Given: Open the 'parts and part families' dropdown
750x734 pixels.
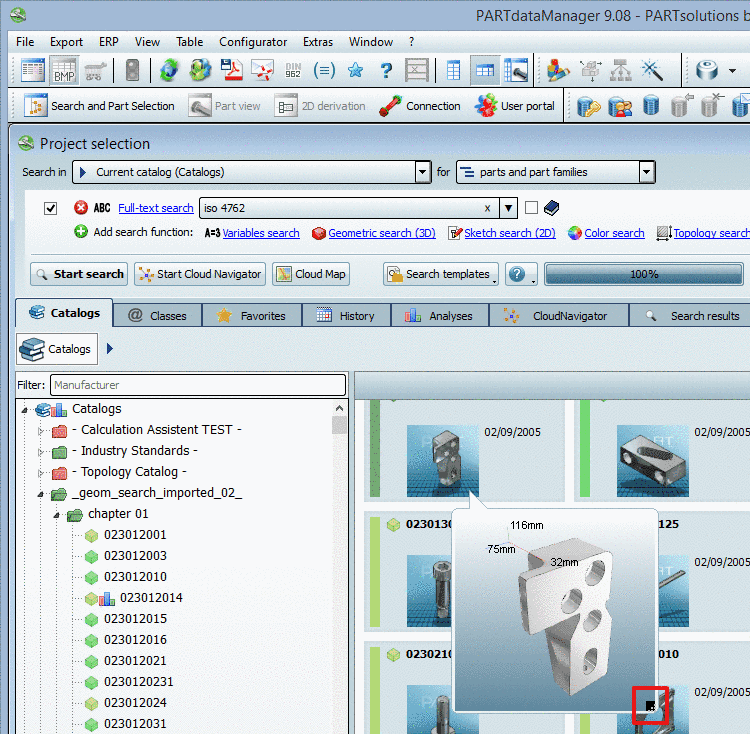Looking at the screenshot, I should point(646,172).
